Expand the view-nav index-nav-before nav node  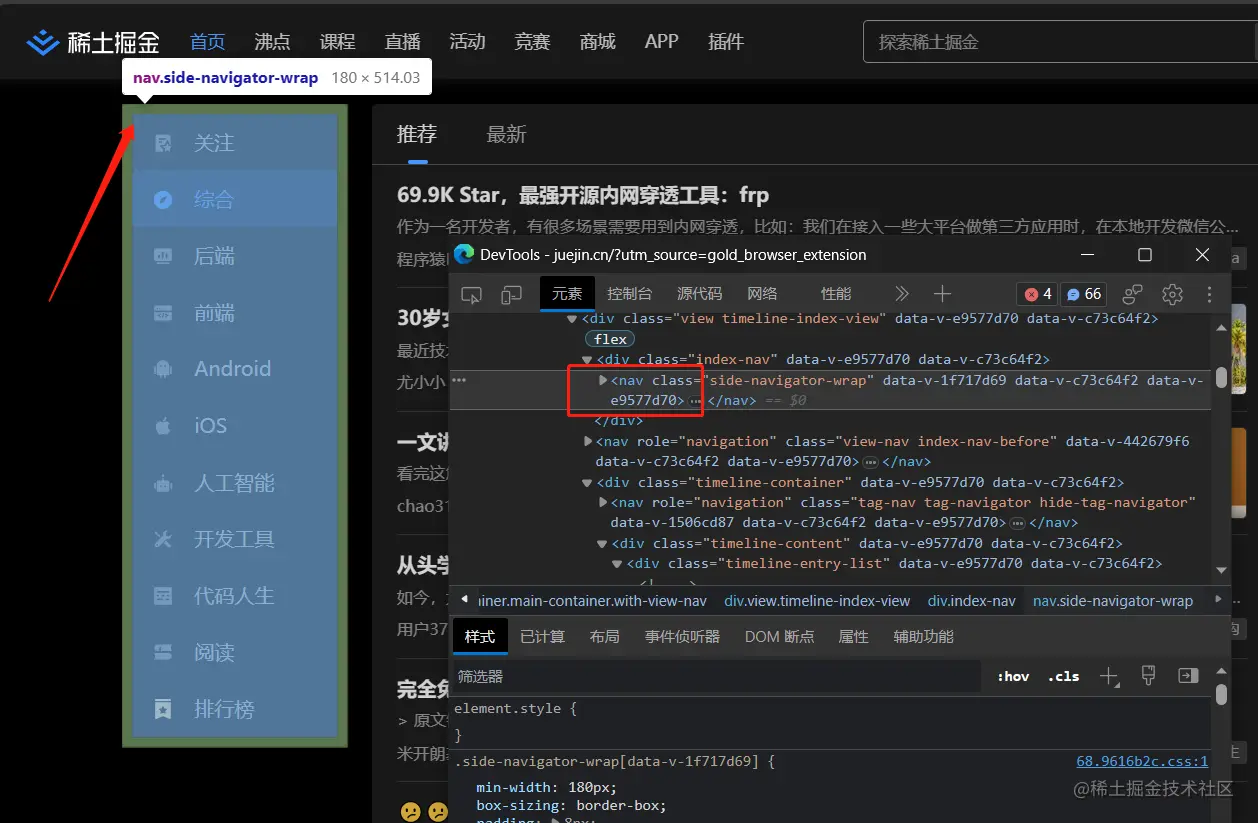click(x=588, y=441)
